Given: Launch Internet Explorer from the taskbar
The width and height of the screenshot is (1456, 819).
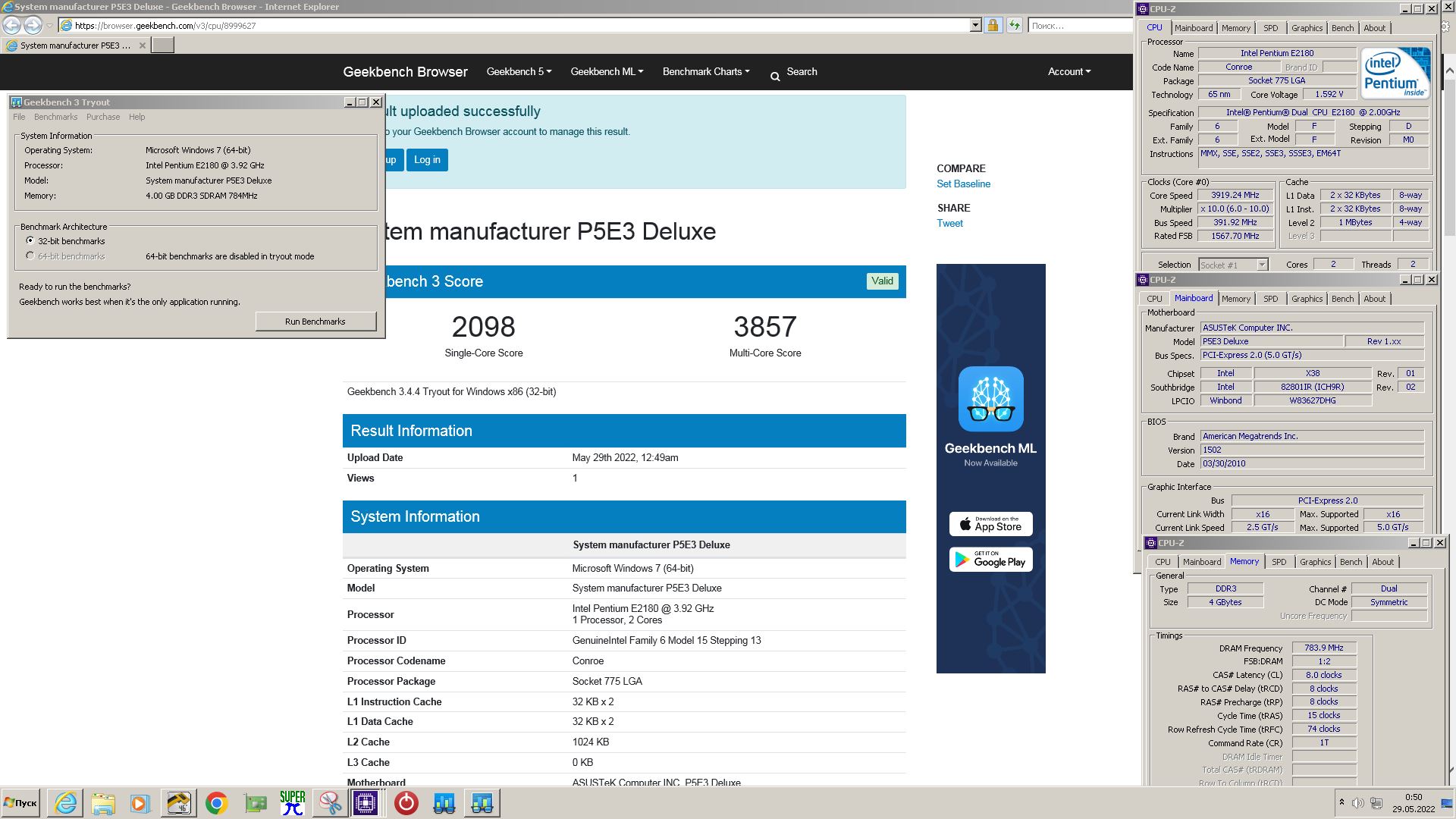Looking at the screenshot, I should coord(66,803).
